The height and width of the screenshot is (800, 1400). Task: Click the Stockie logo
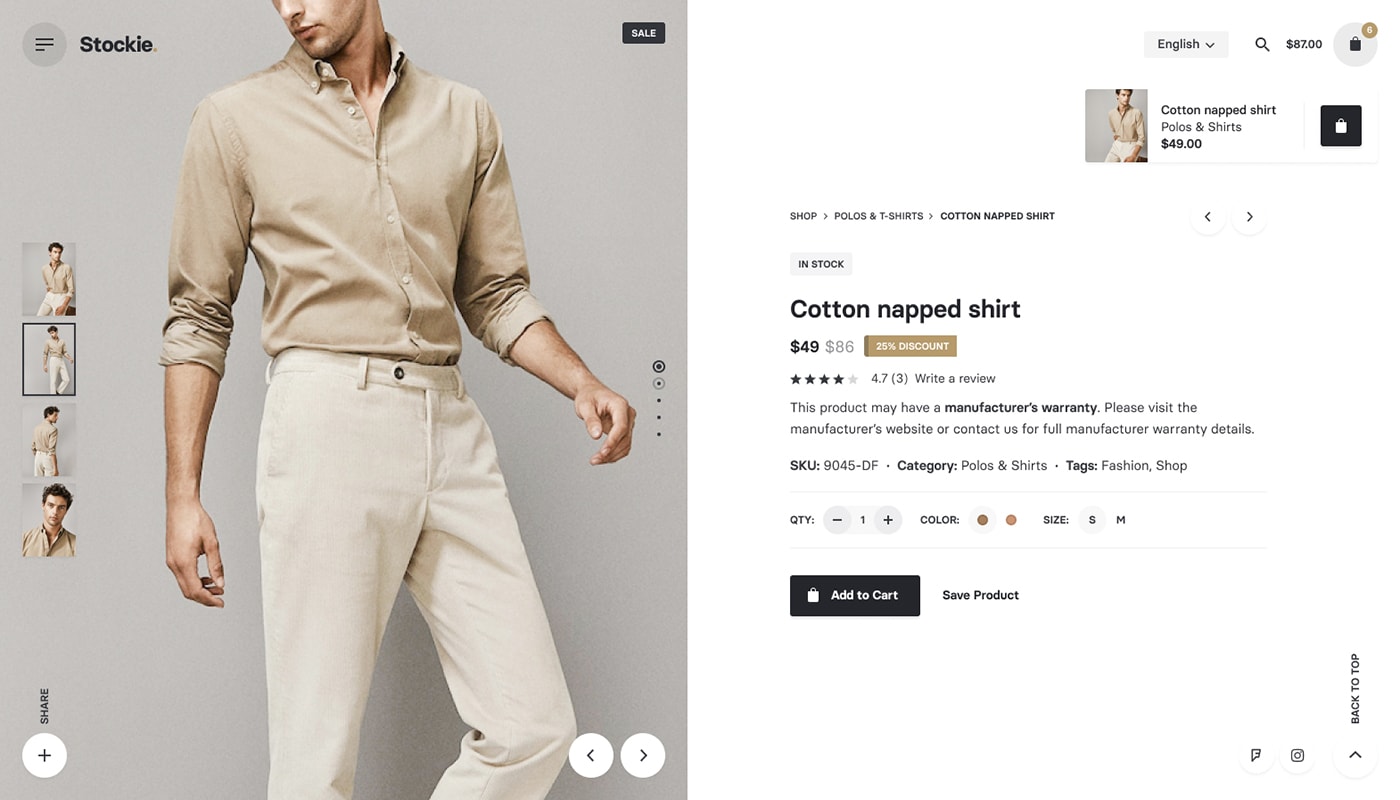(x=117, y=44)
